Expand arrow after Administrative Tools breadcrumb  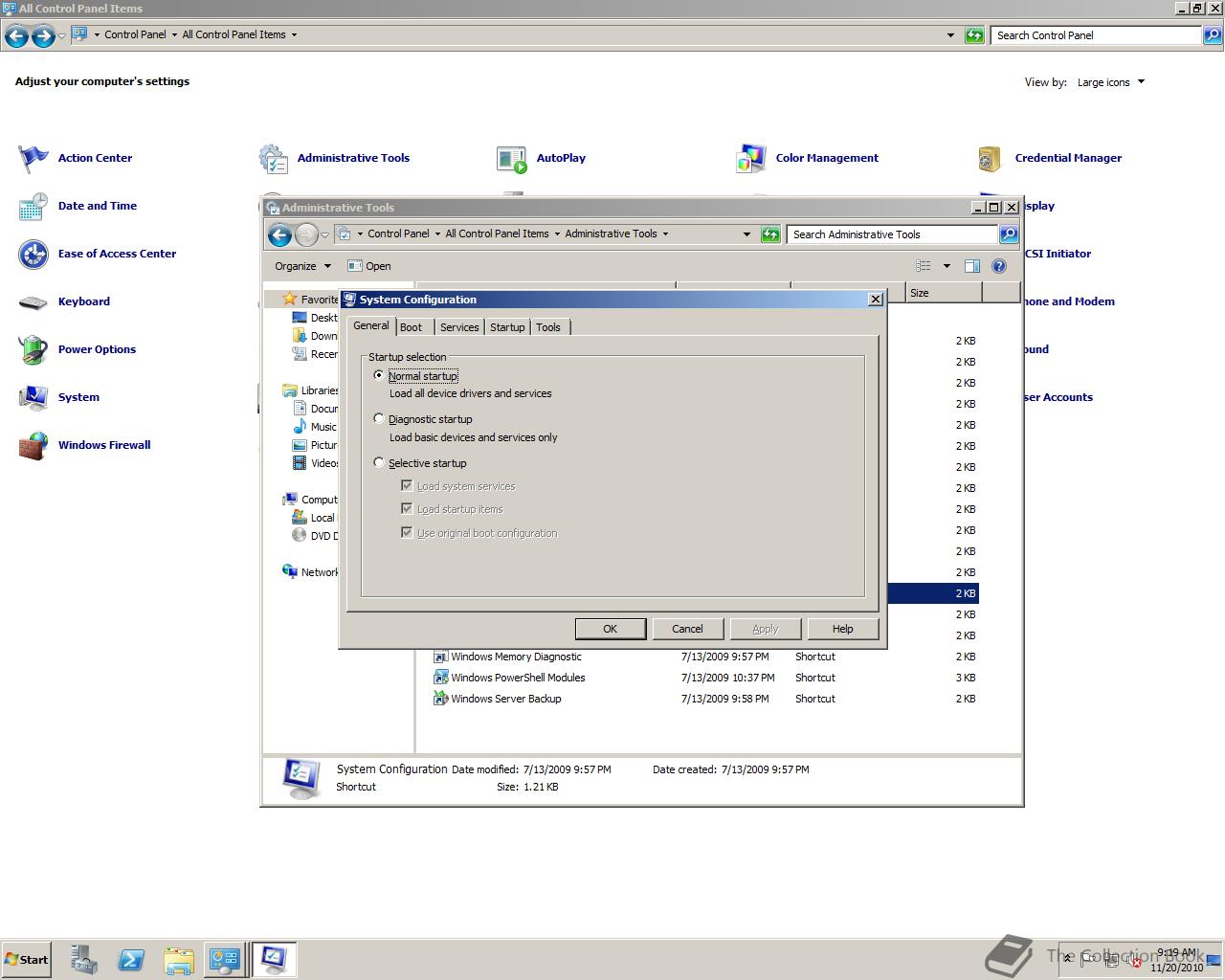click(x=666, y=234)
